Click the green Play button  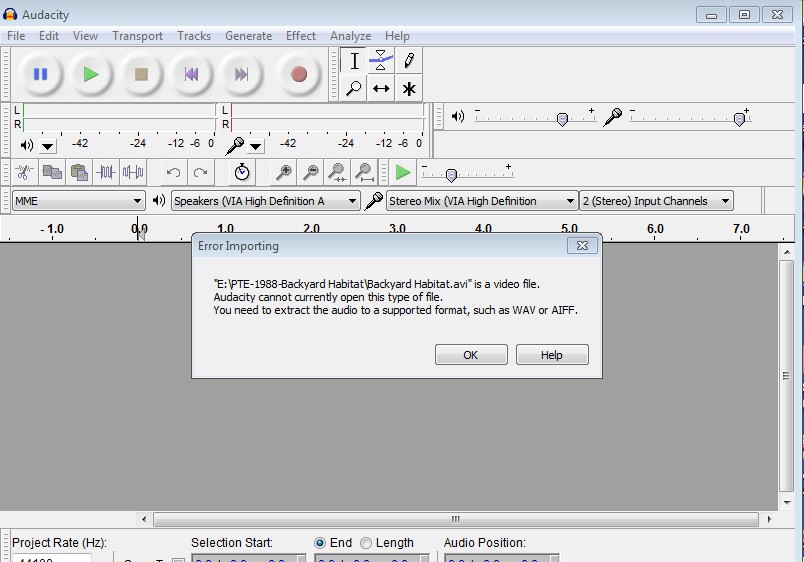point(91,75)
